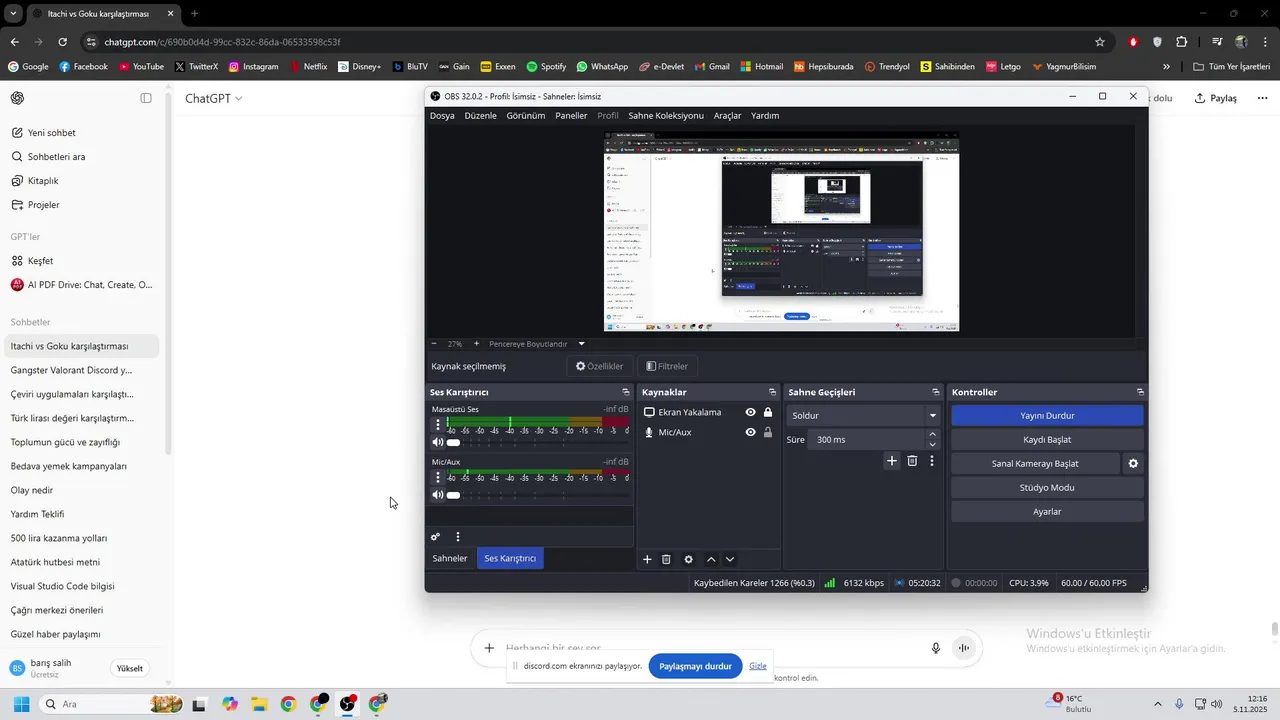Screen dimensions: 1280x720
Task: Open virtual camera settings gear icon
Action: pyautogui.click(x=1133, y=464)
